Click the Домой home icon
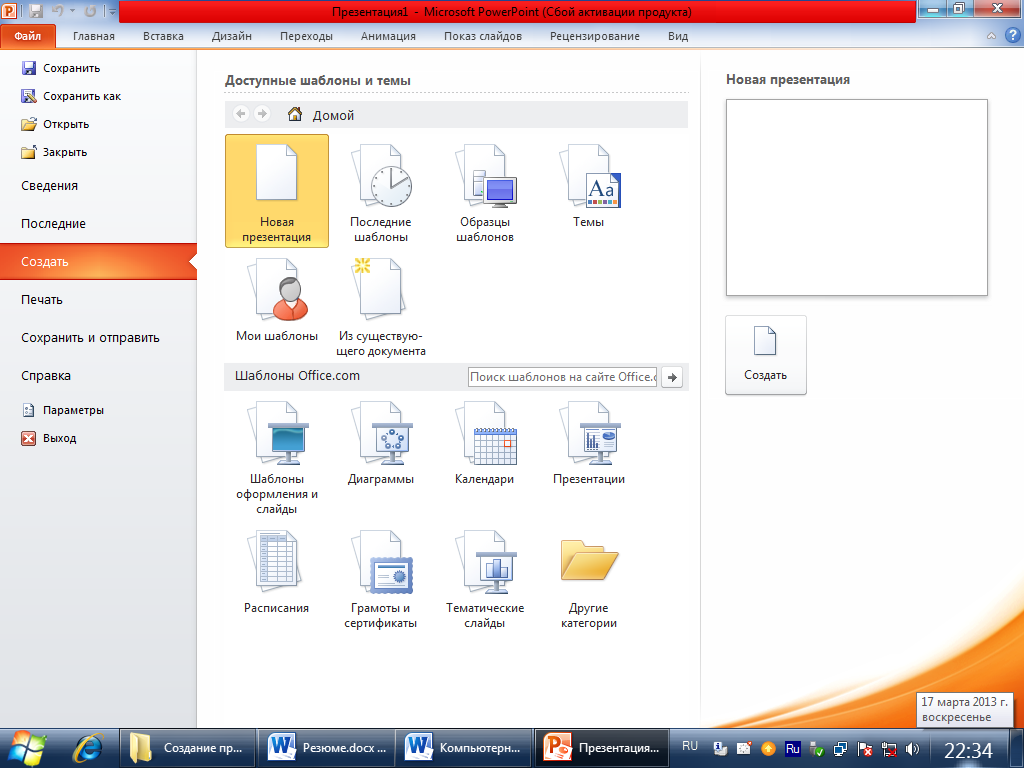This screenshot has height=768, width=1024. pos(295,114)
